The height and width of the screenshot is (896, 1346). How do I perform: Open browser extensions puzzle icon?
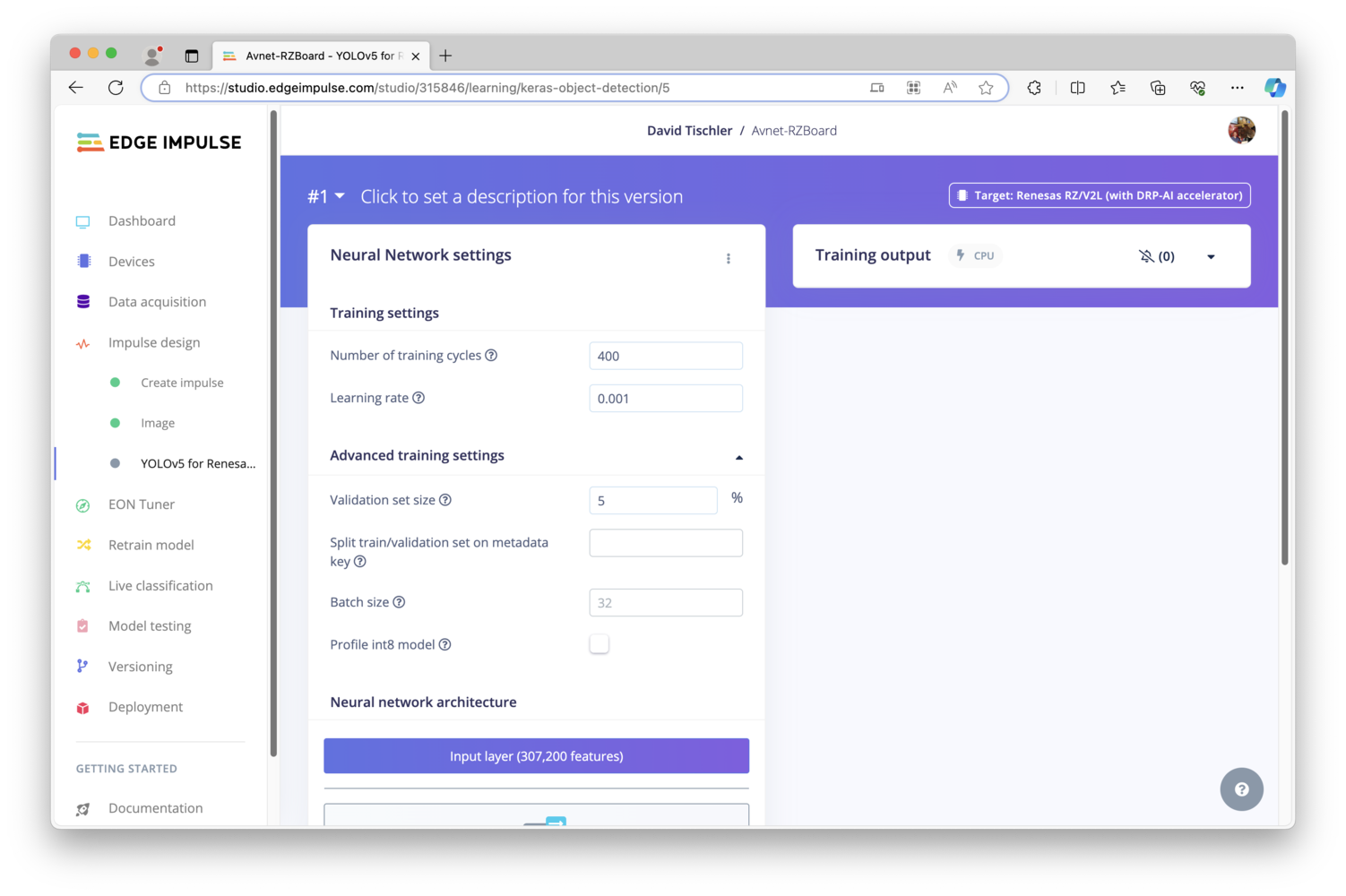tap(1034, 88)
